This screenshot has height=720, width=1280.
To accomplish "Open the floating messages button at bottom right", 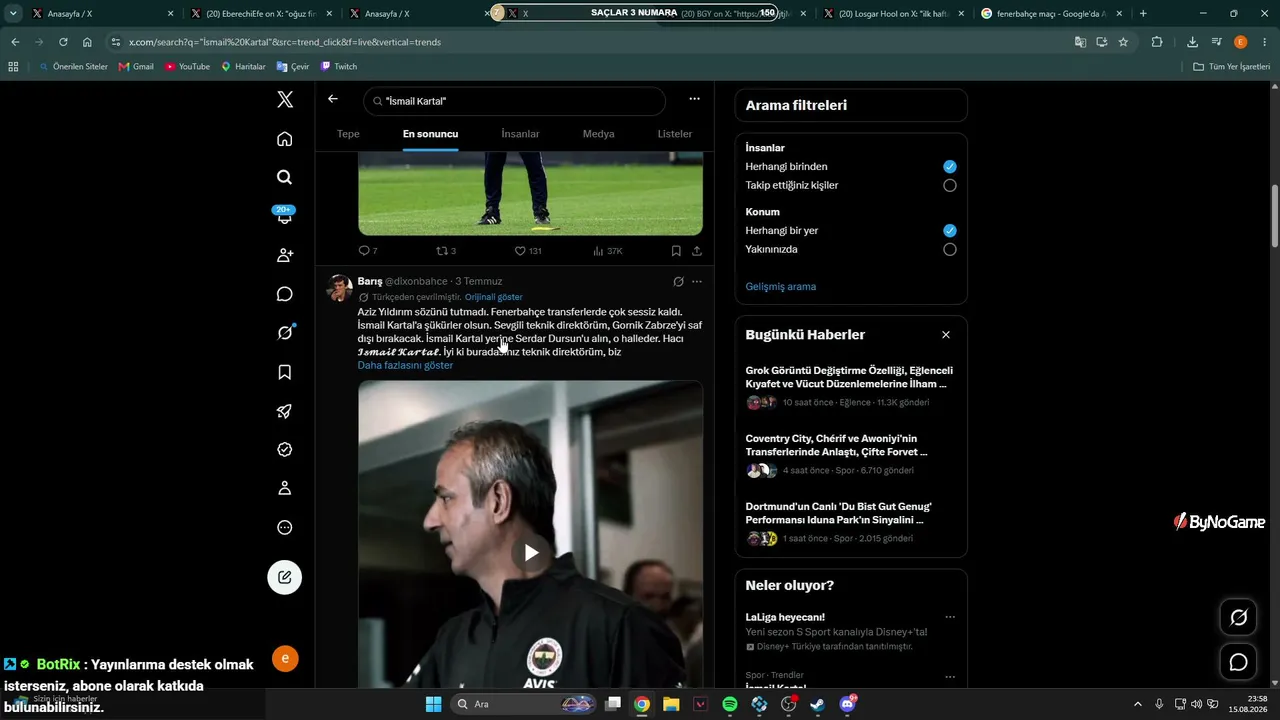I will (1238, 662).
